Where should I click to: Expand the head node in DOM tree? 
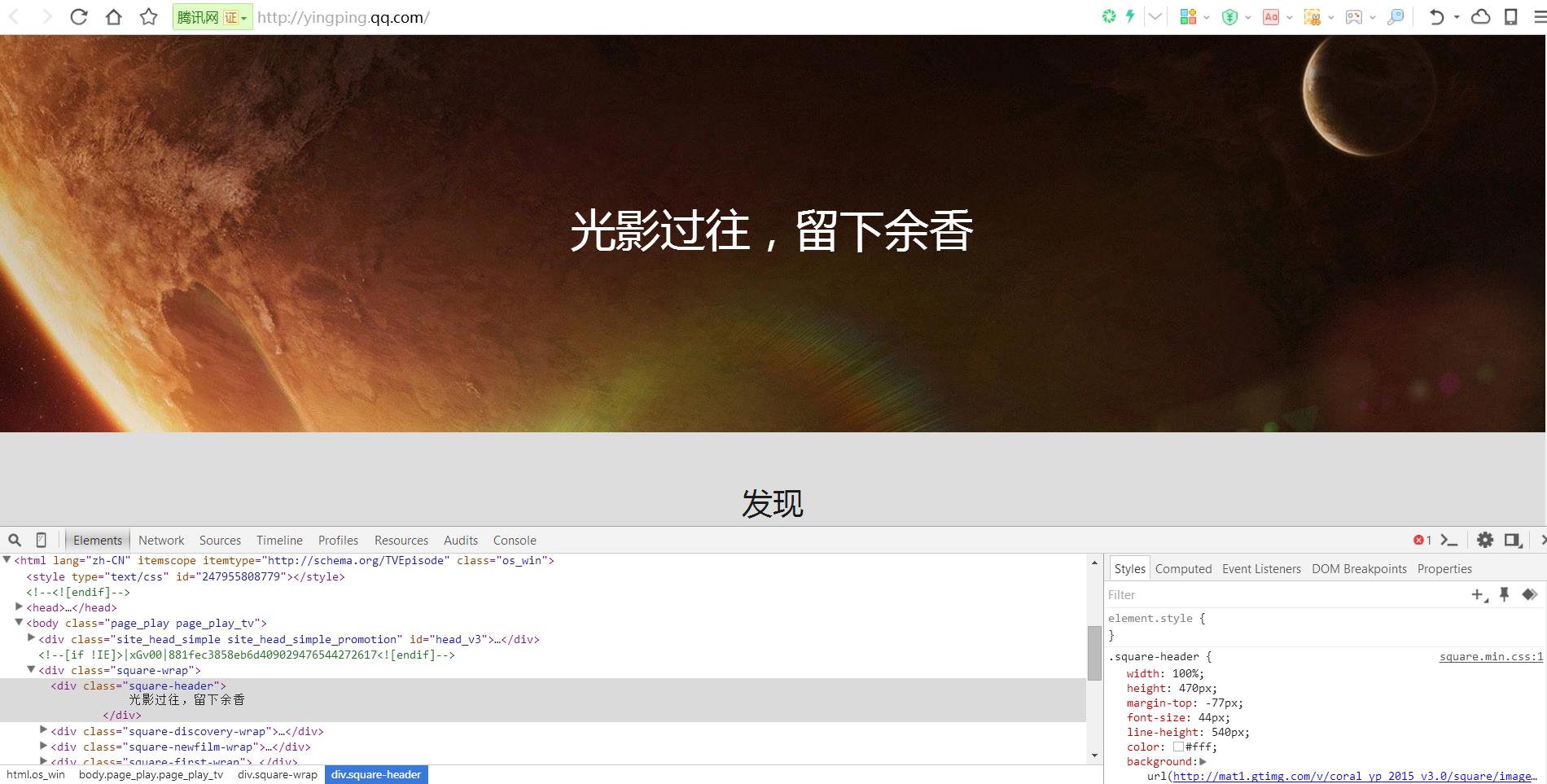[x=19, y=607]
